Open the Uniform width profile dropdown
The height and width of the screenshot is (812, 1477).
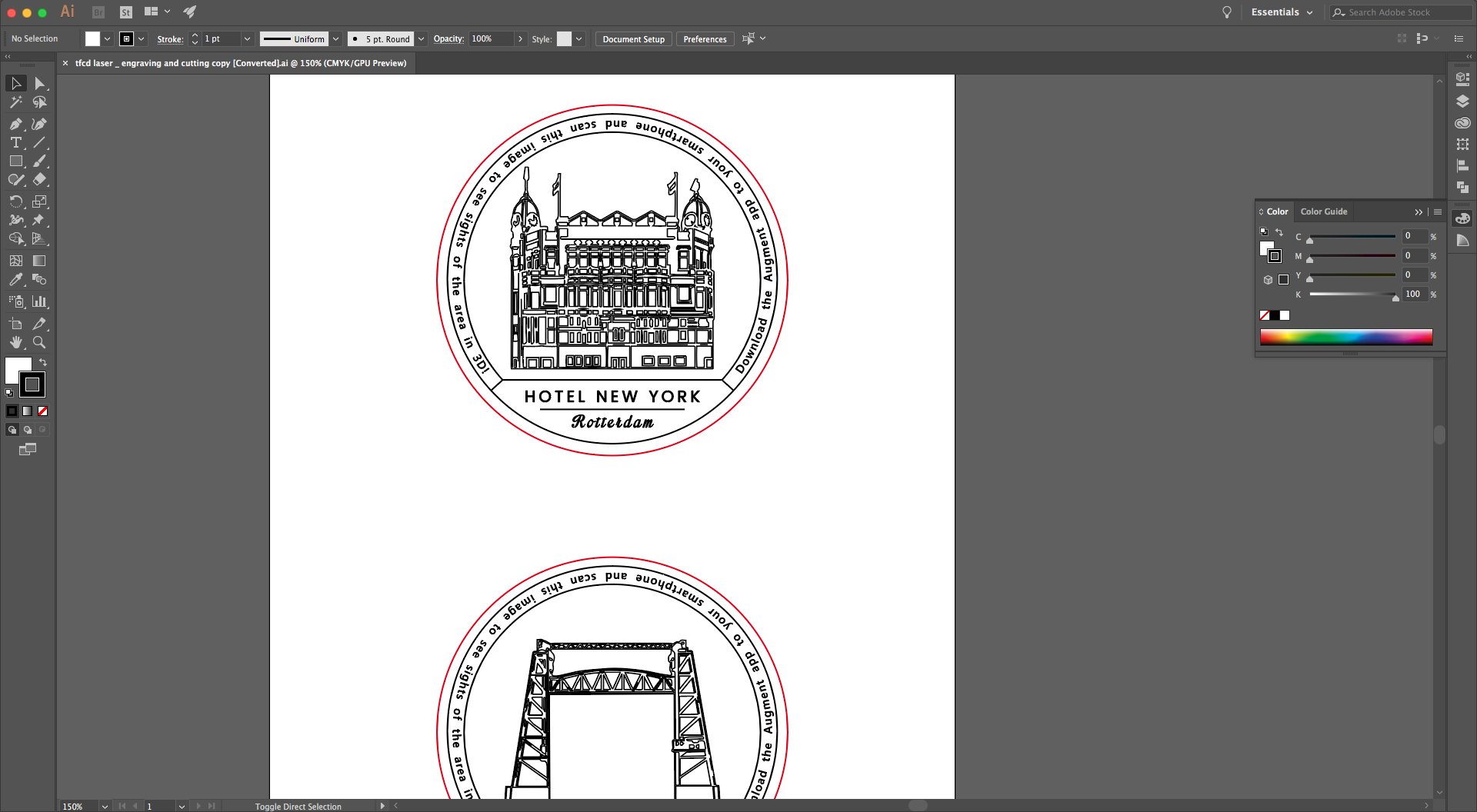336,39
